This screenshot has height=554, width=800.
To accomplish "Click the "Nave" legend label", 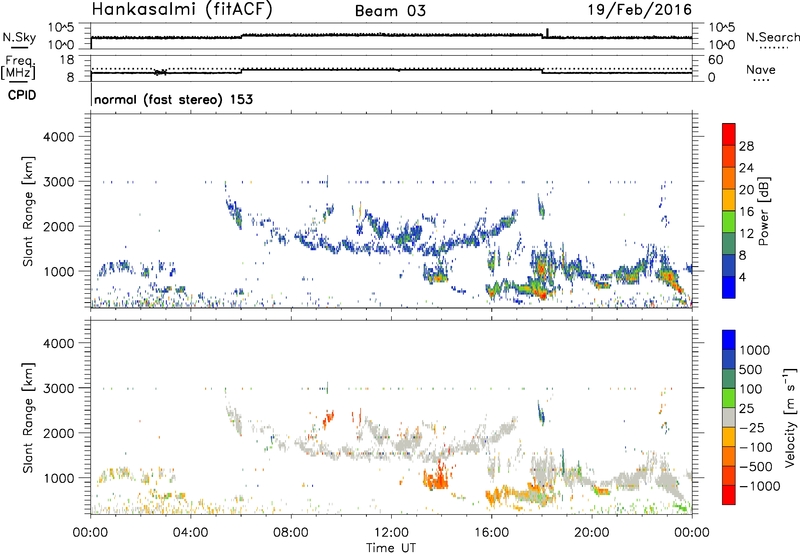I will [761, 70].
